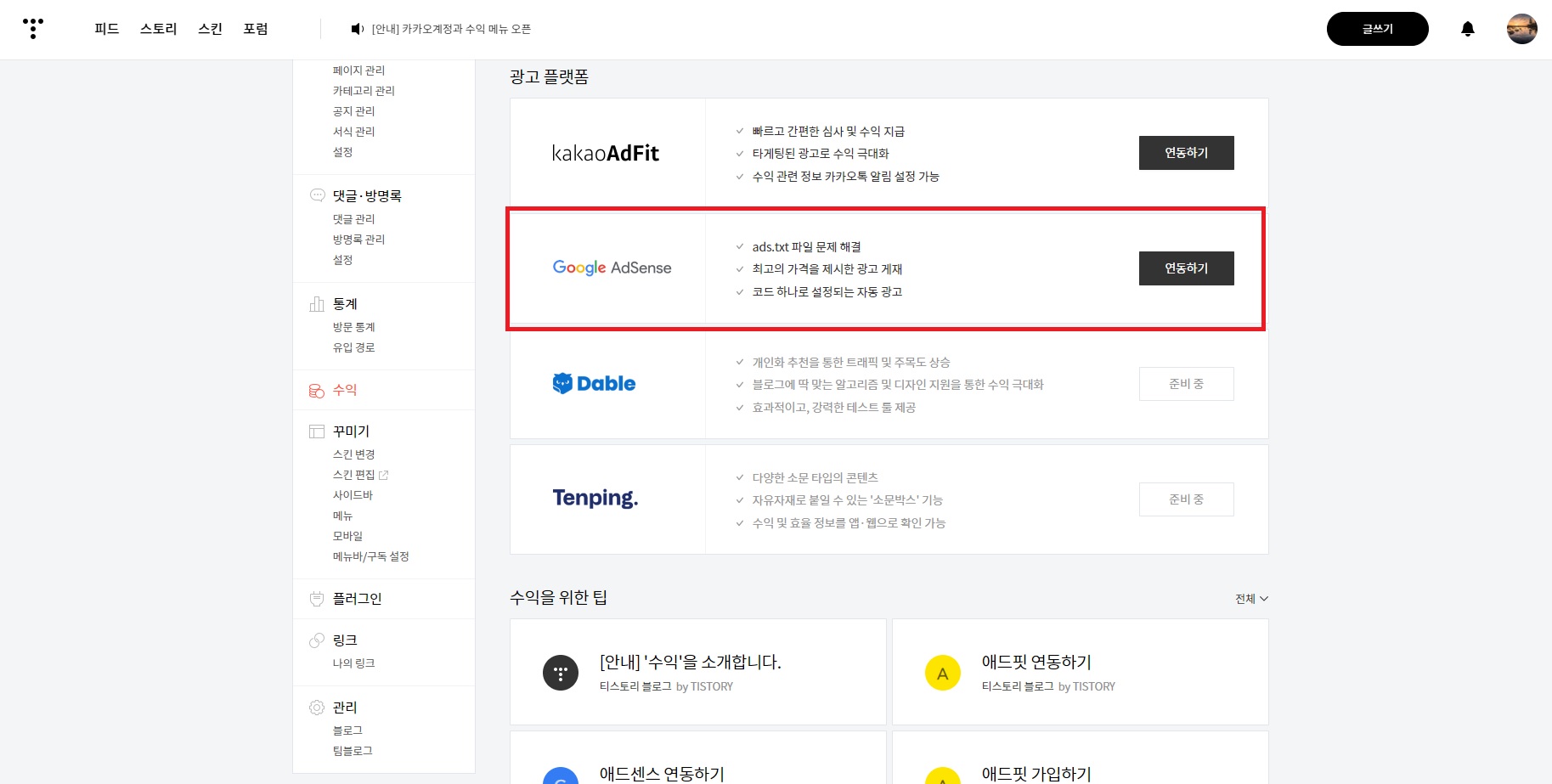Click the kakaoAdFit logo
The width and height of the screenshot is (1552, 784).
(606, 153)
